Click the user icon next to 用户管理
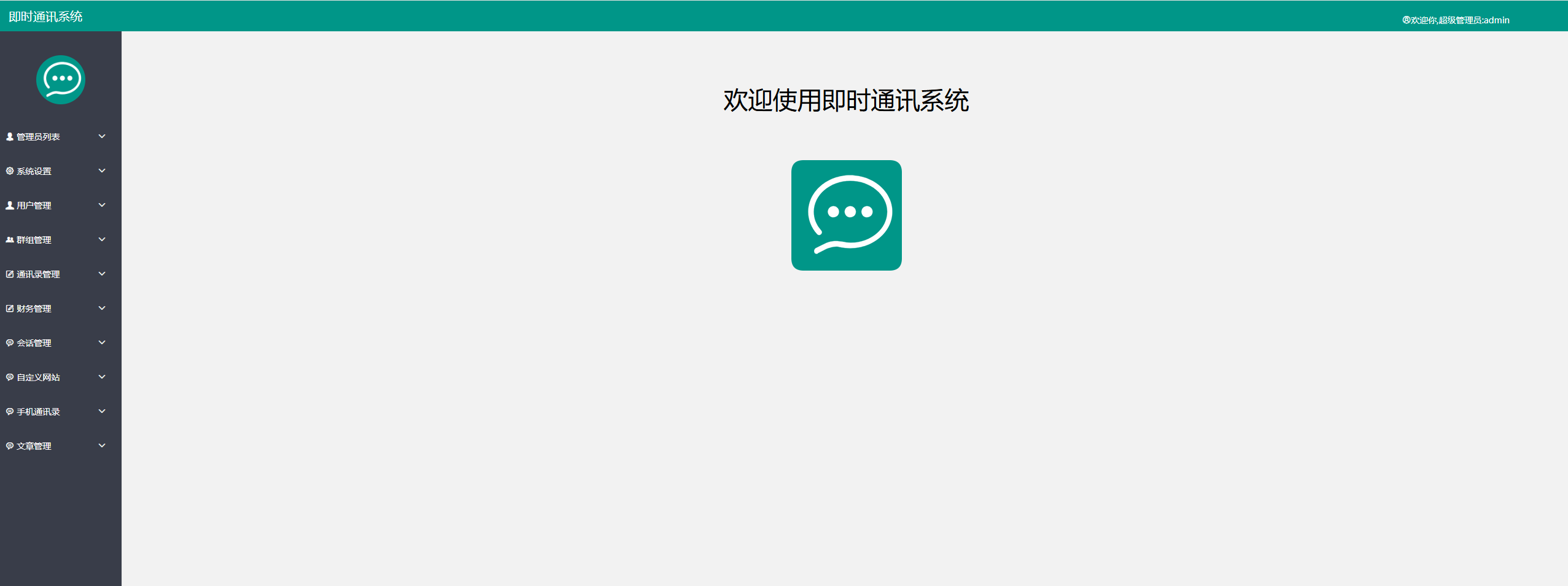This screenshot has height=586, width=1568. pos(9,205)
